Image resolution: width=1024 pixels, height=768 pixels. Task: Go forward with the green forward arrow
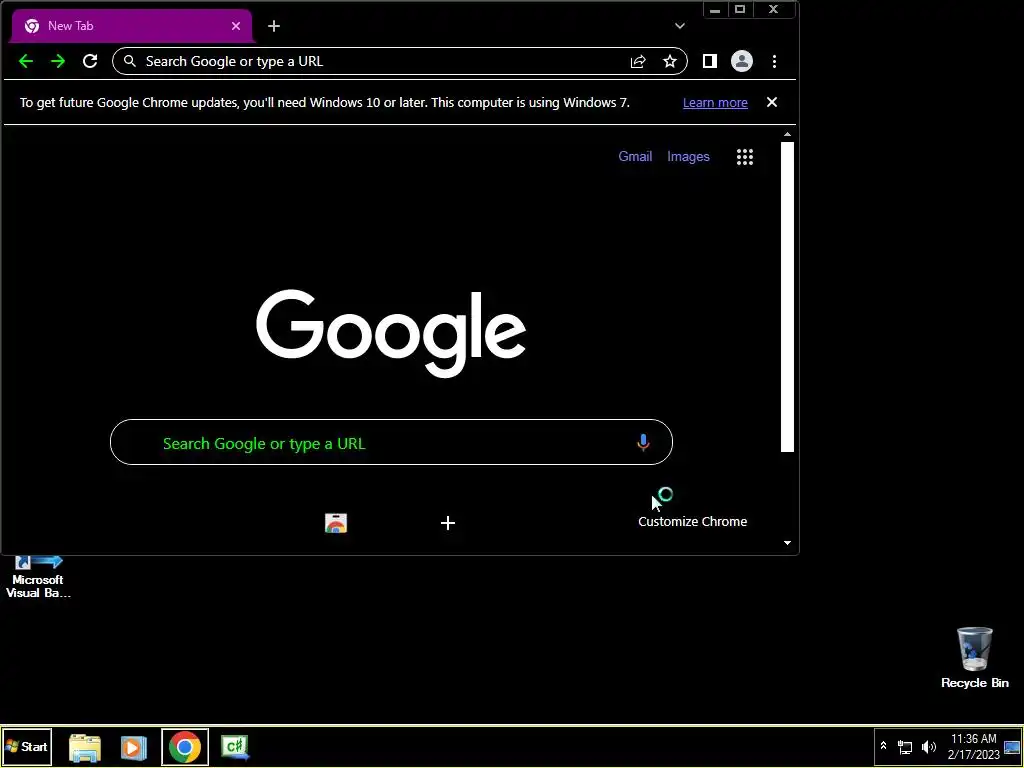pos(57,61)
